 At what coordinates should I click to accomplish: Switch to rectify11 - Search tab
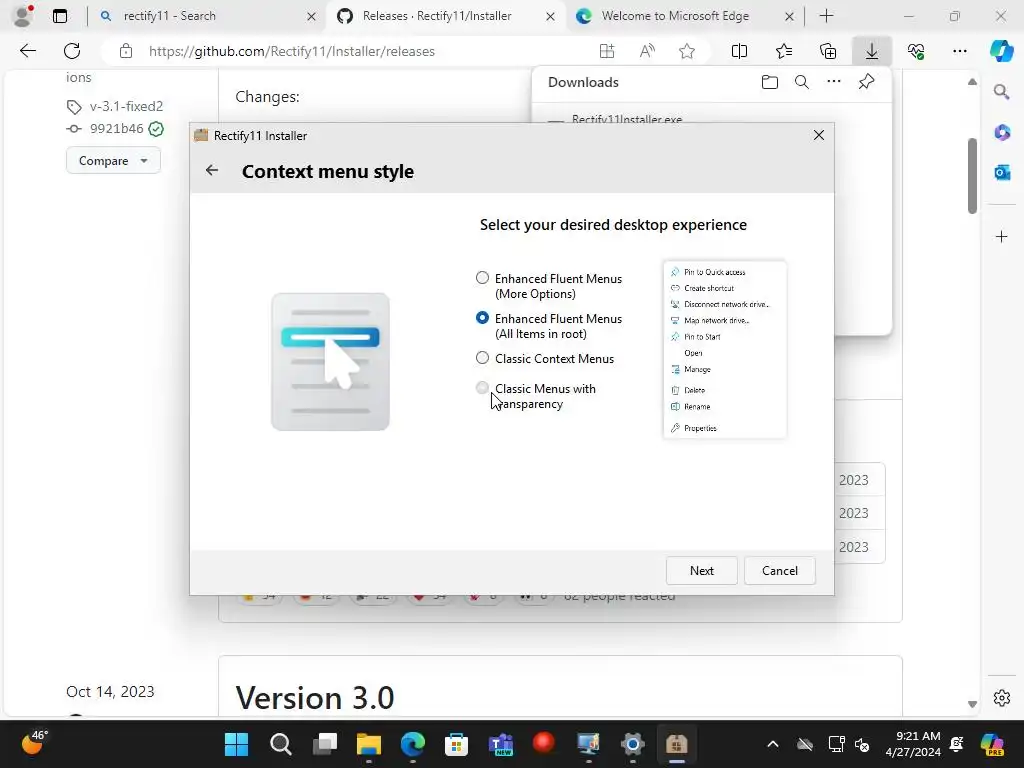pyautogui.click(x=206, y=16)
